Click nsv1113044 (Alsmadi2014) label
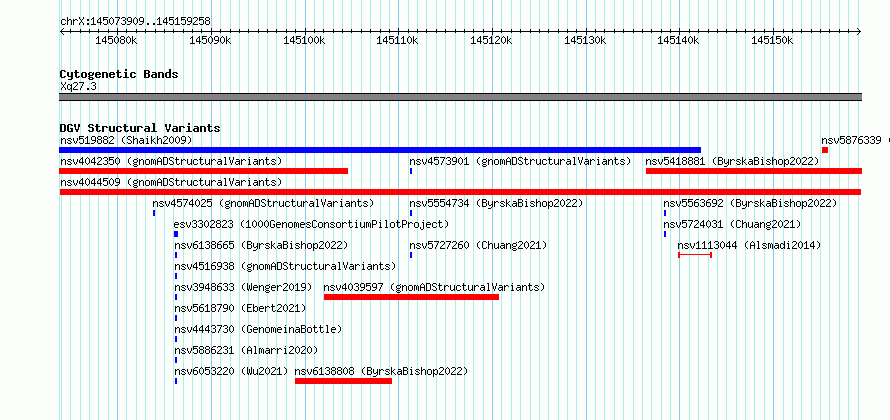The image size is (890, 420). [749, 245]
